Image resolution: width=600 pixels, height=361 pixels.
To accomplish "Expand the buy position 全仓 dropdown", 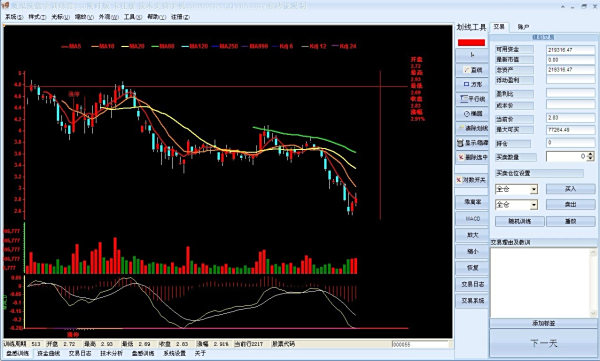I will pos(533,189).
